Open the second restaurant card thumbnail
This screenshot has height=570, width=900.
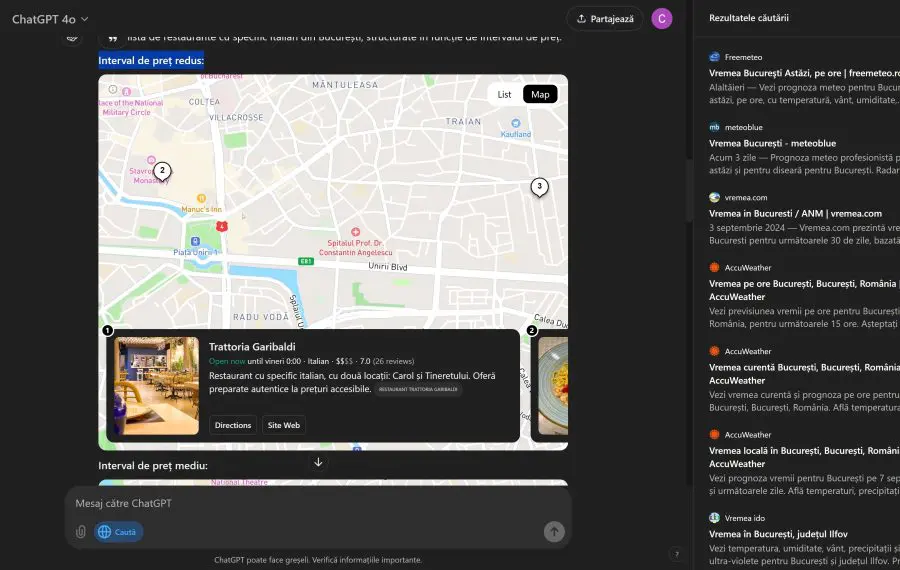pos(553,386)
